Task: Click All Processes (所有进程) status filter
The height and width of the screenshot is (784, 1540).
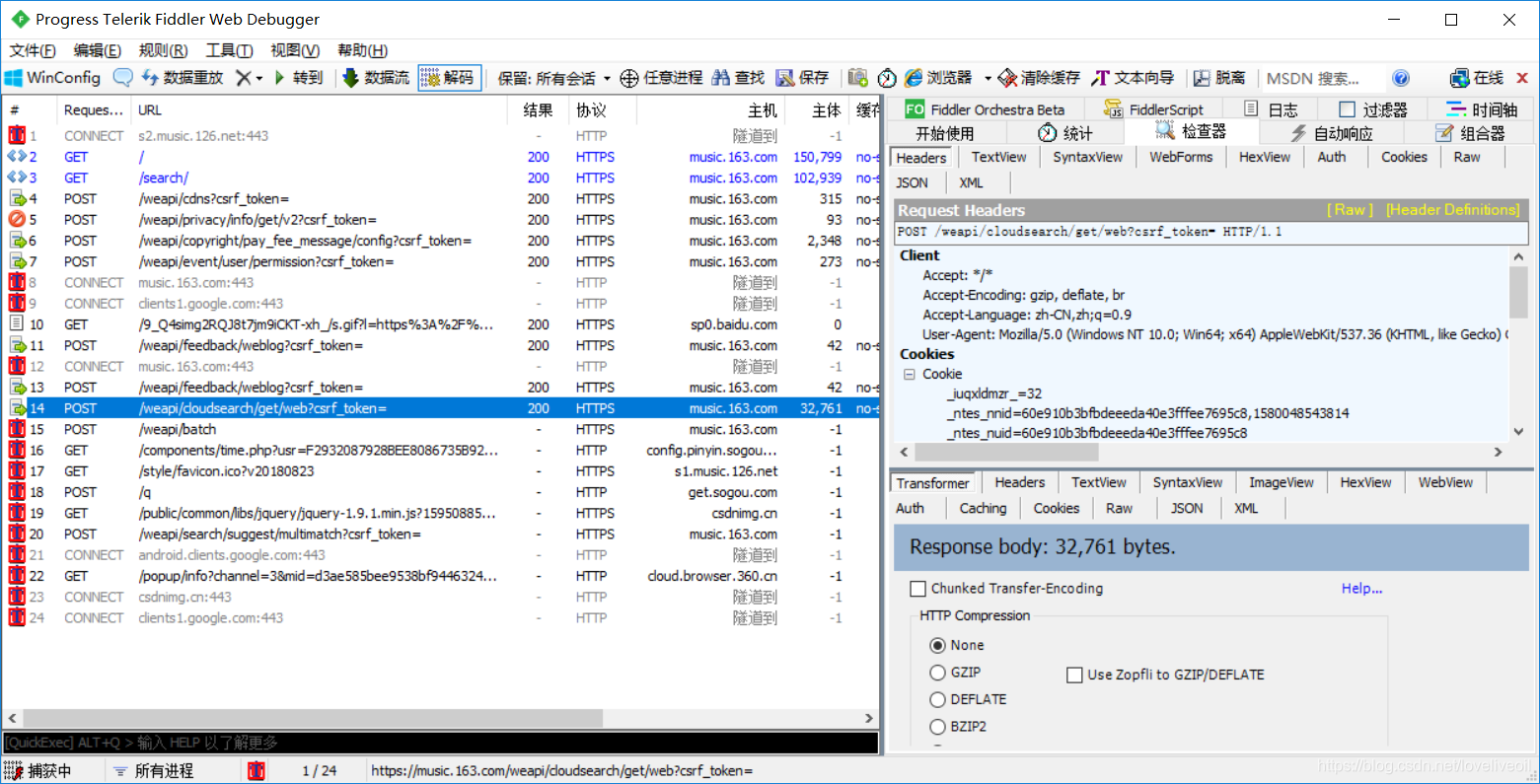Action: pos(154,770)
